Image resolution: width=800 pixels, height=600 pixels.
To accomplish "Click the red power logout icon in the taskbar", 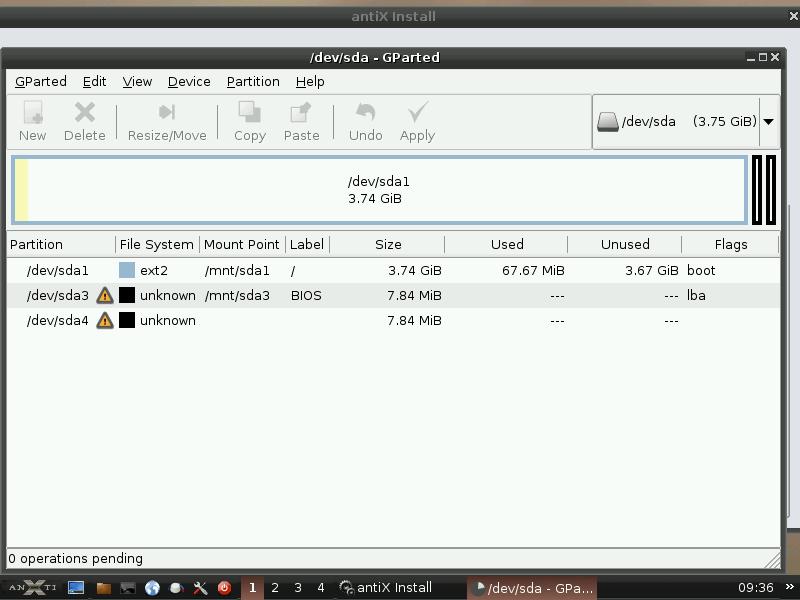I will click(x=224, y=588).
